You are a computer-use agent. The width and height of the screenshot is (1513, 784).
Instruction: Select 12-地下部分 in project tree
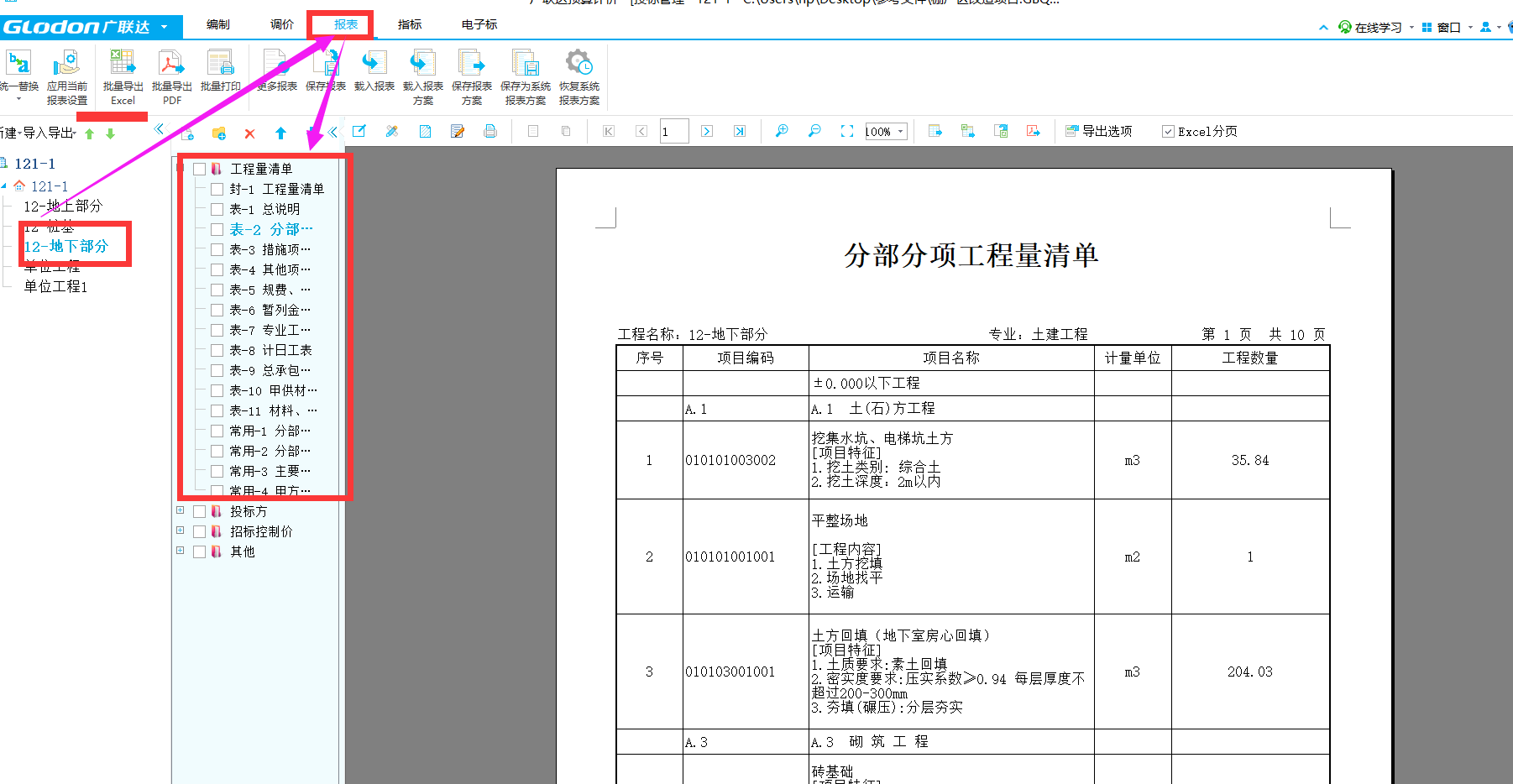pyautogui.click(x=66, y=246)
